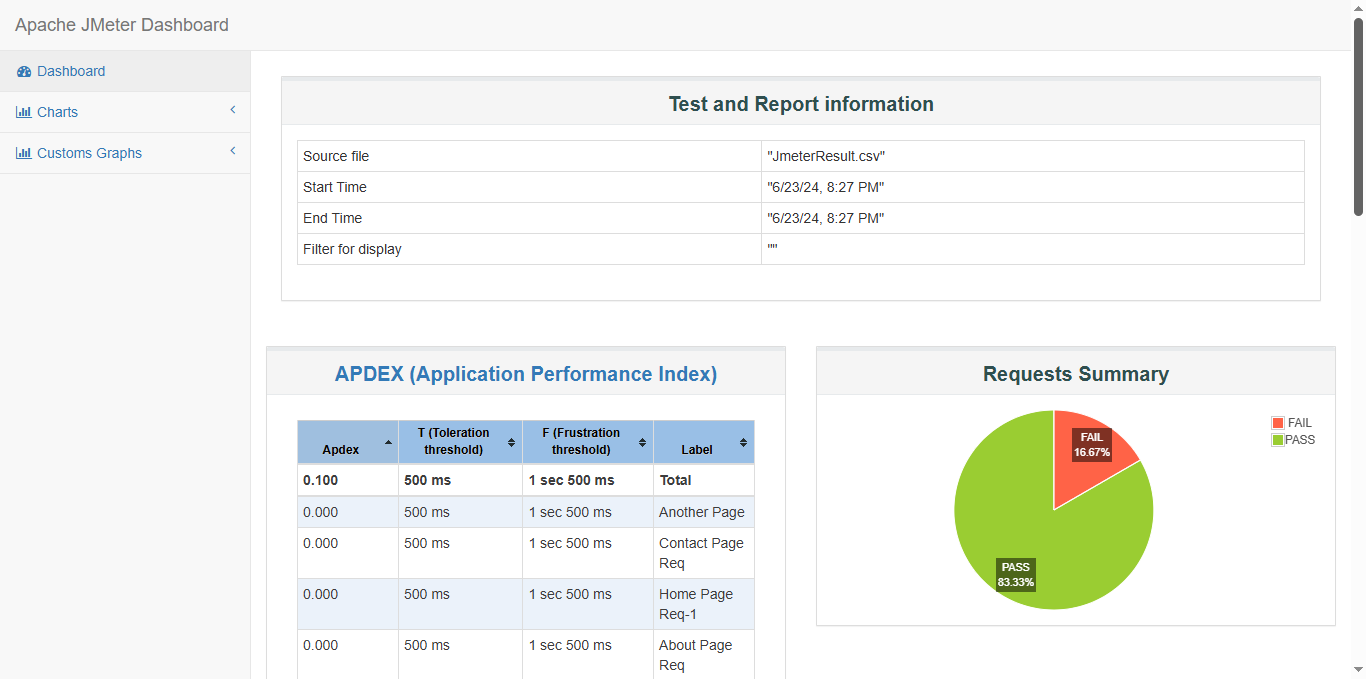Expand the Customs Graphs menu chevron
The image size is (1366, 679).
click(233, 151)
